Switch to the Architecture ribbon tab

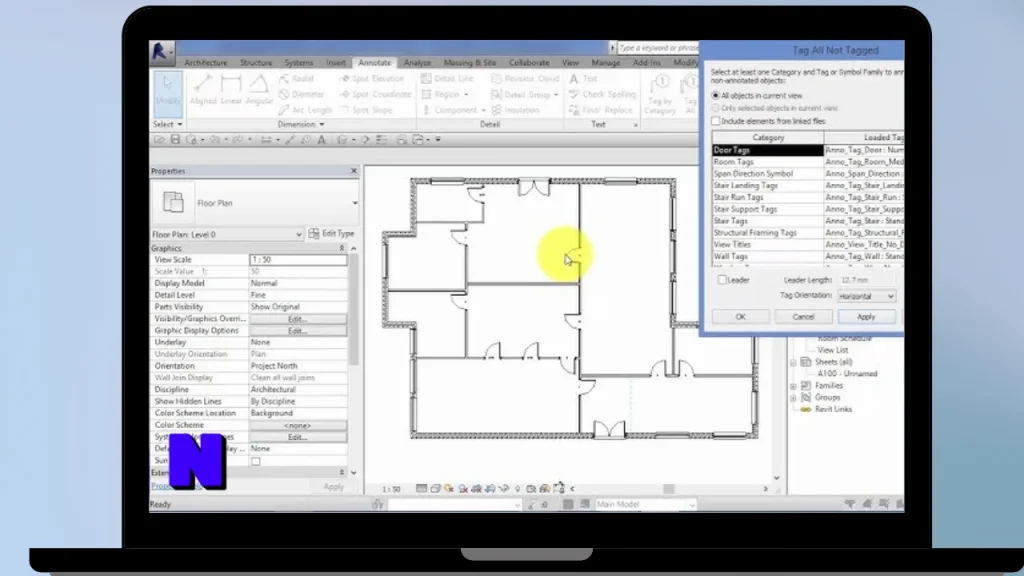tap(206, 63)
